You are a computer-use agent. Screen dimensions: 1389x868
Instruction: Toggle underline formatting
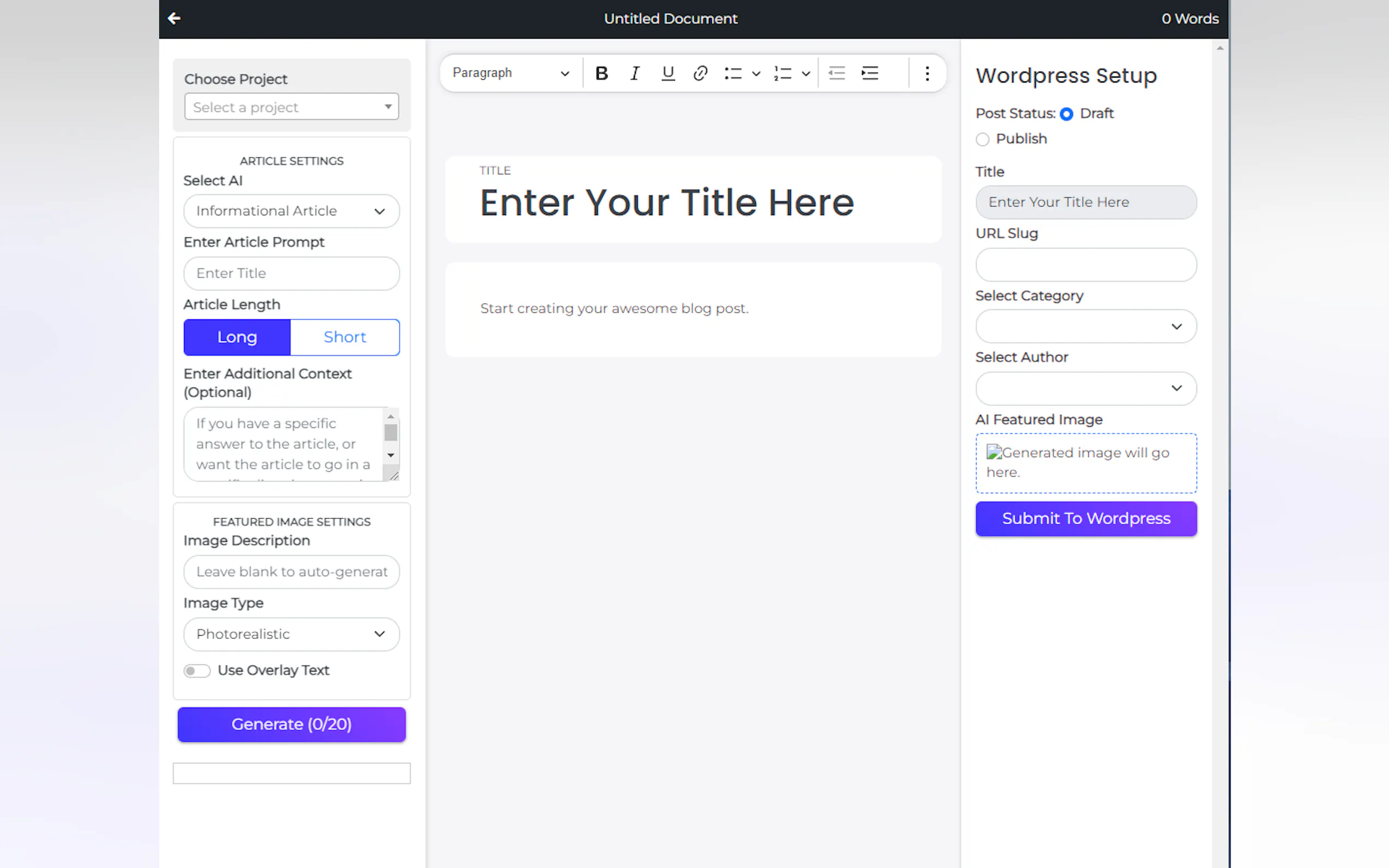point(667,73)
